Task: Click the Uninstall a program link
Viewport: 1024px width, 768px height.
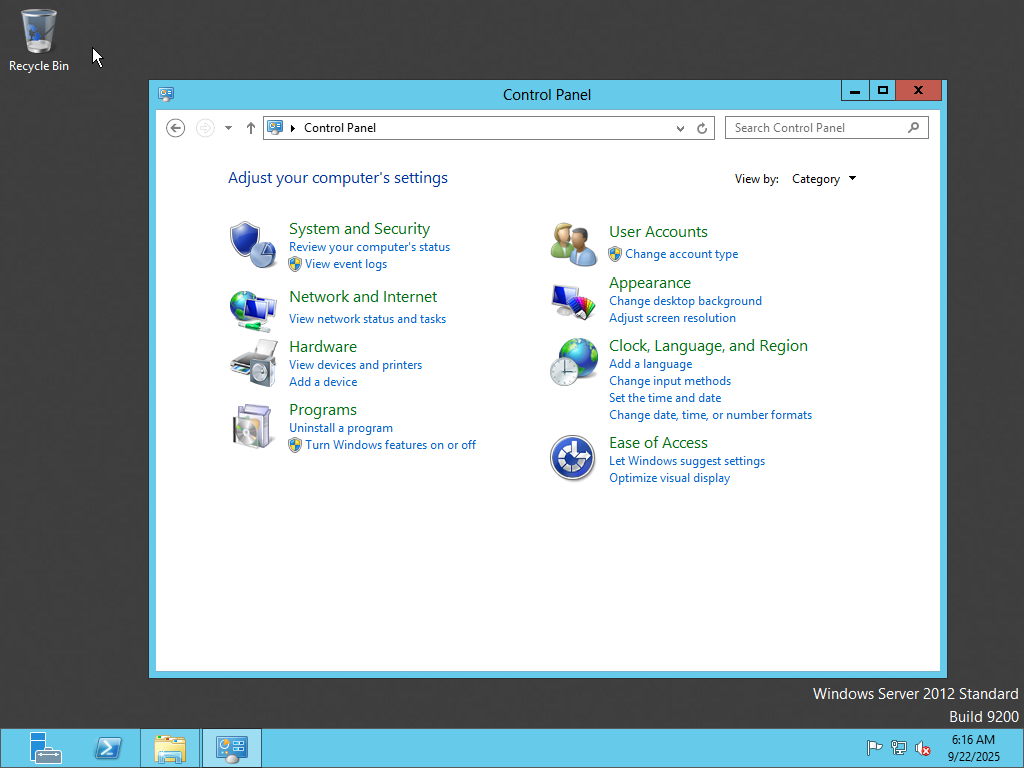Action: tap(340, 428)
